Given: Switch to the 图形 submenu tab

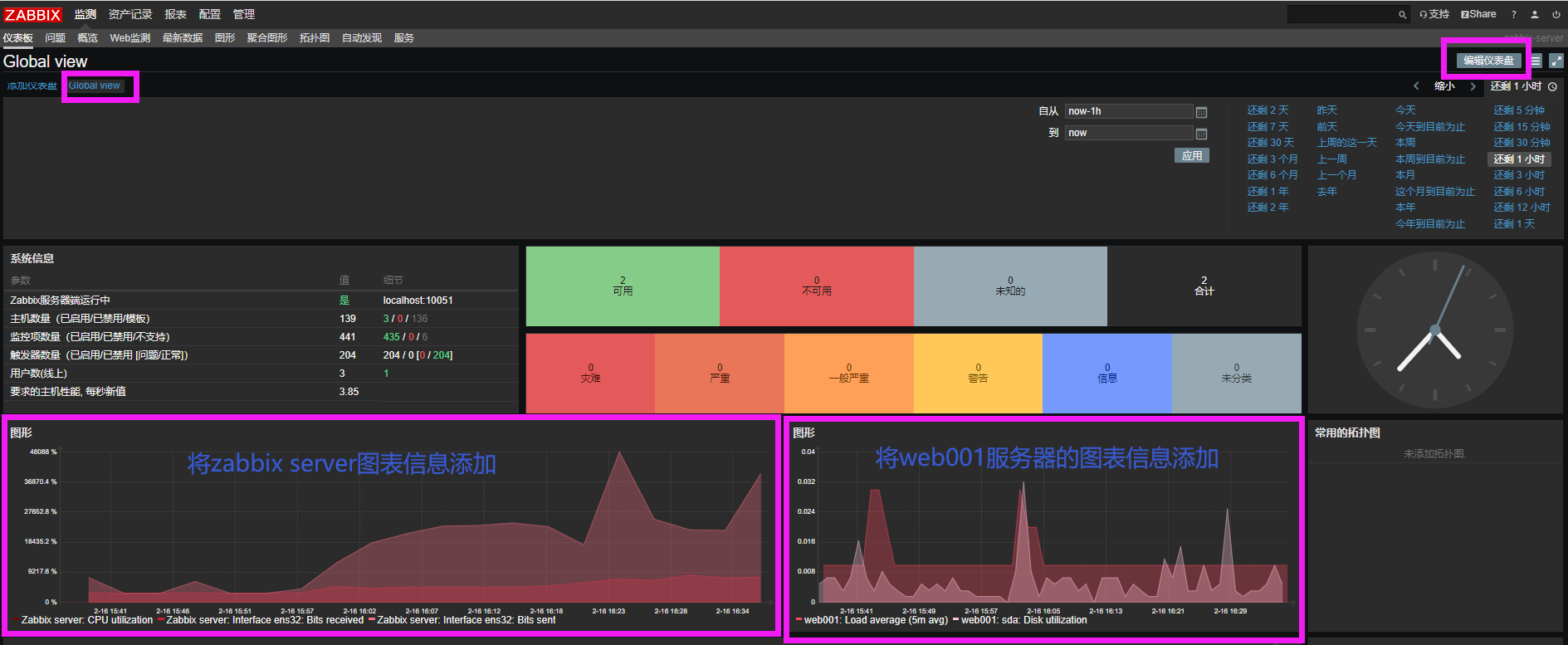Looking at the screenshot, I should pos(225,38).
